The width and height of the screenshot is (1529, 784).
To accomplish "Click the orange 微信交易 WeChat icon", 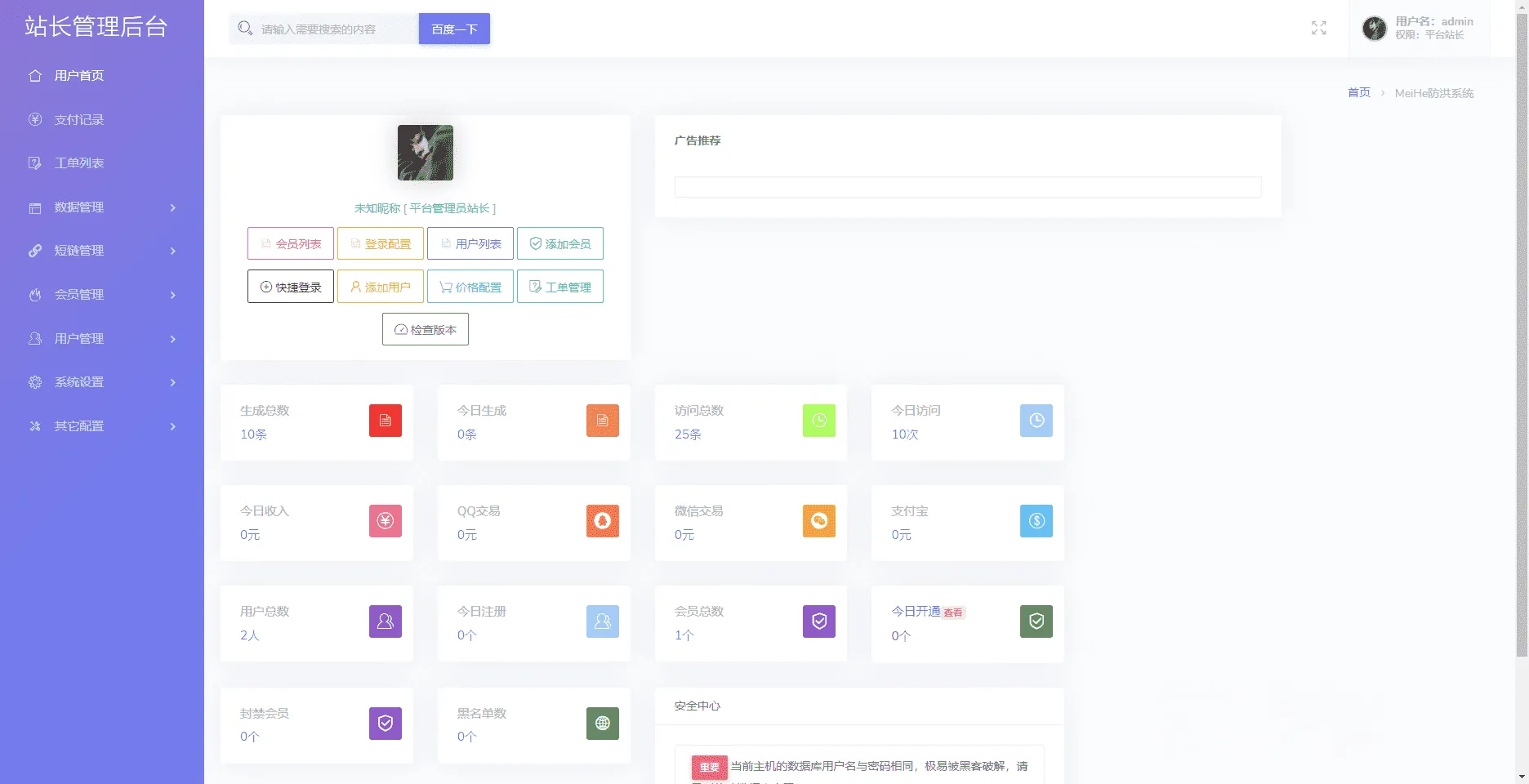I will click(x=819, y=521).
